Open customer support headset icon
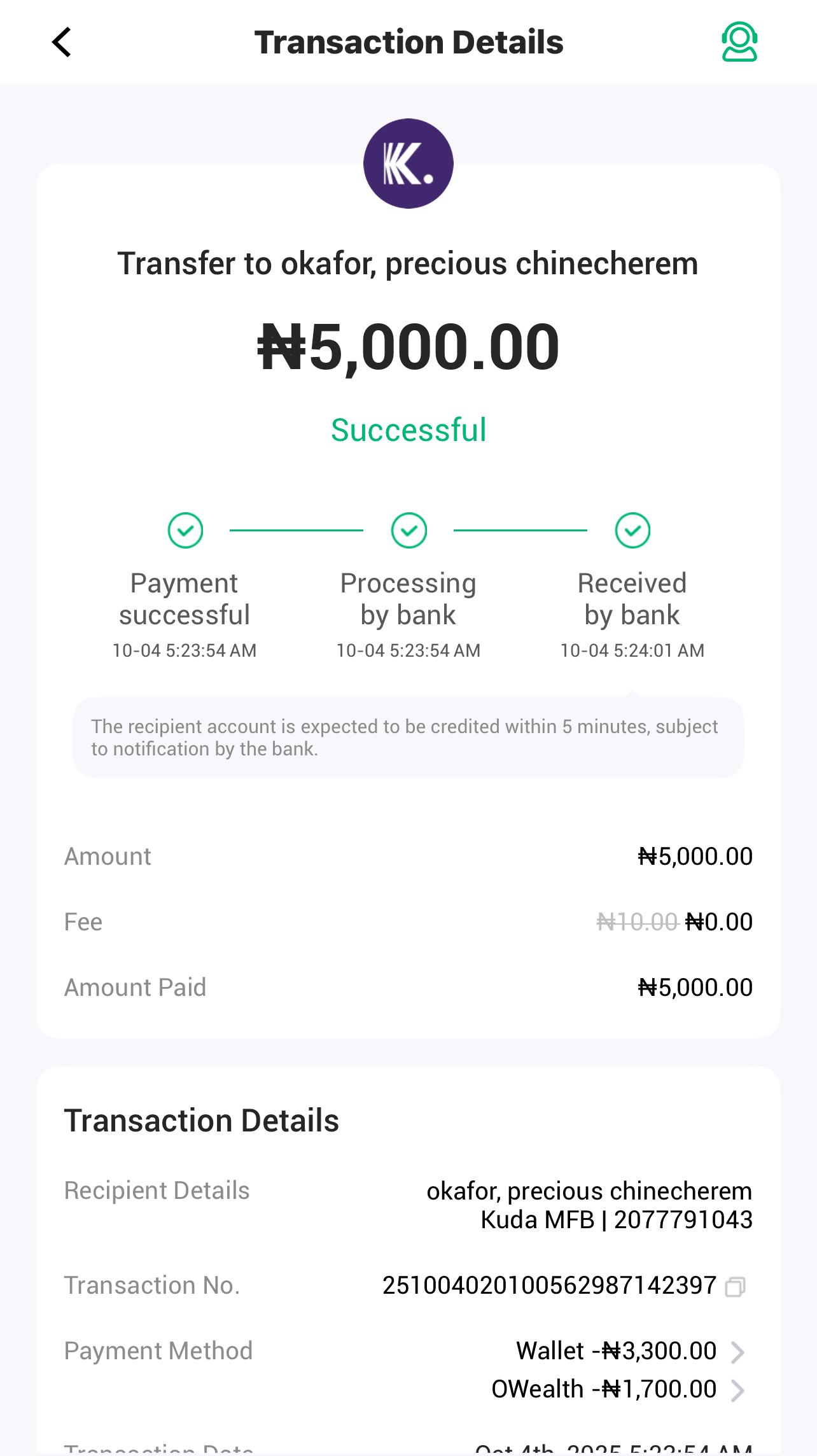This screenshot has width=817, height=1456. [x=739, y=42]
